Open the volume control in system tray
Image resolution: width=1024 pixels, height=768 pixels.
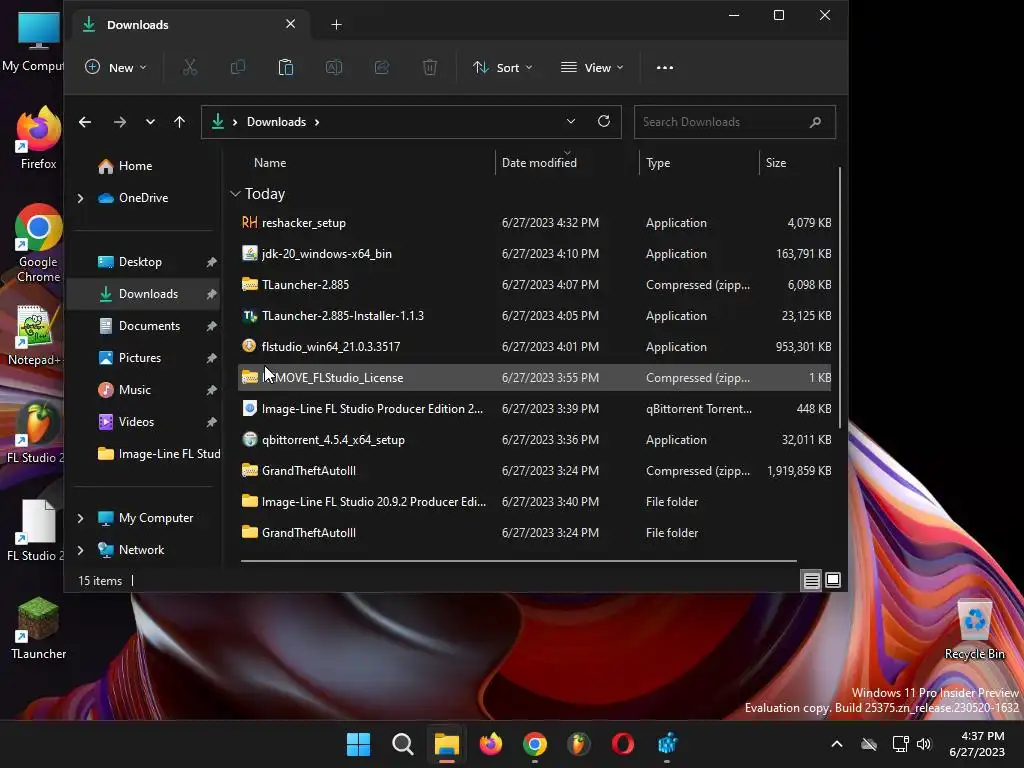click(924, 744)
